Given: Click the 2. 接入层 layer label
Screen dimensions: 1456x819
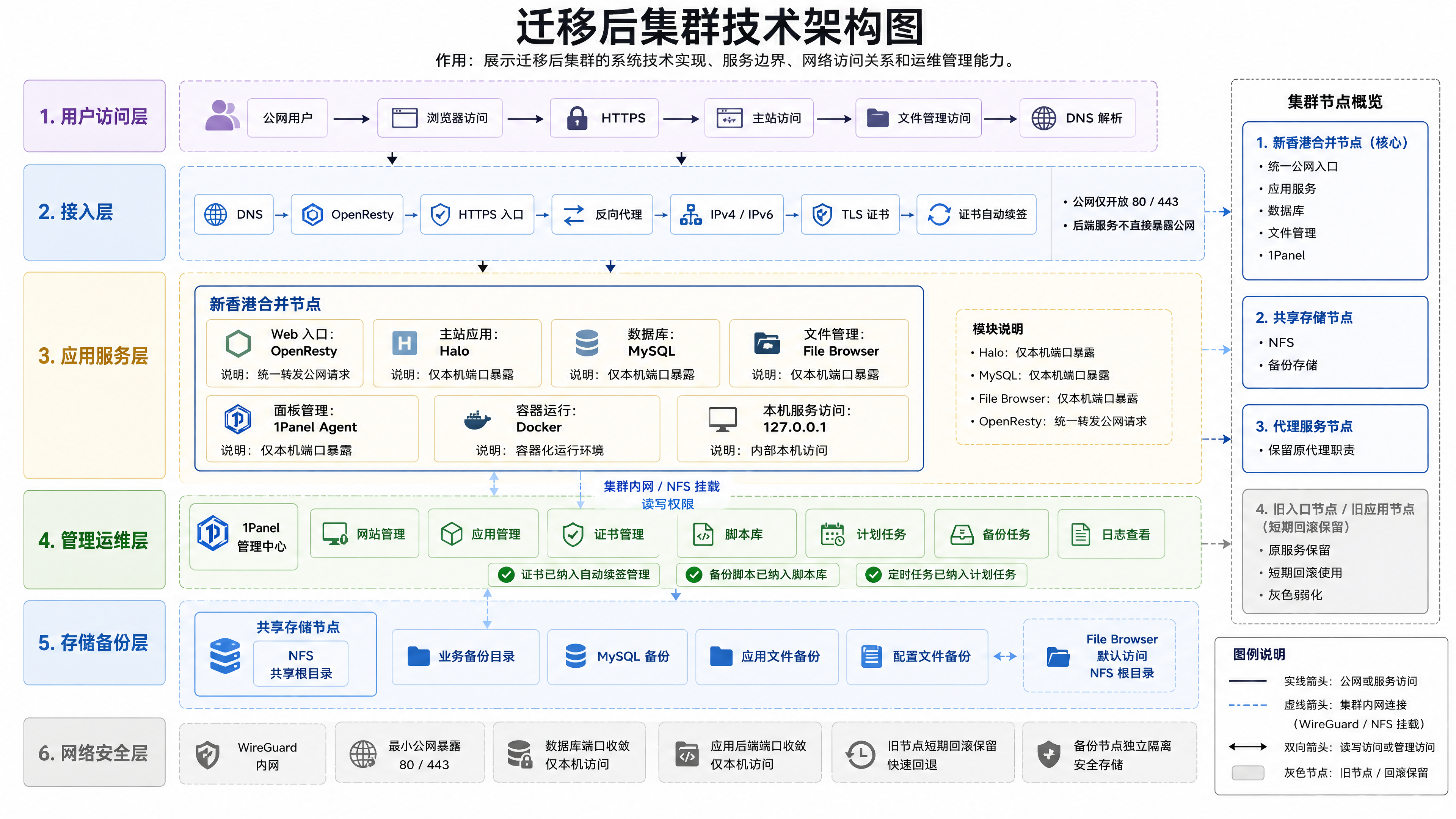Looking at the screenshot, I should coord(94,212).
